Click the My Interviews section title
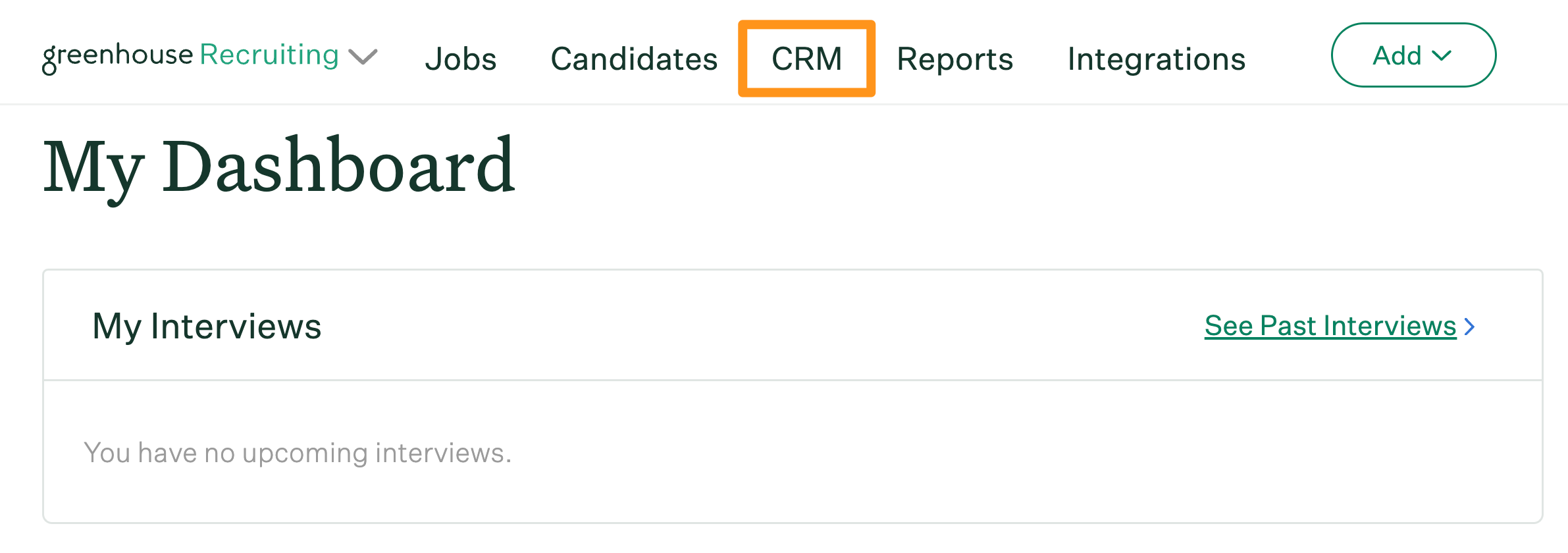The height and width of the screenshot is (553, 1568). coord(207,325)
